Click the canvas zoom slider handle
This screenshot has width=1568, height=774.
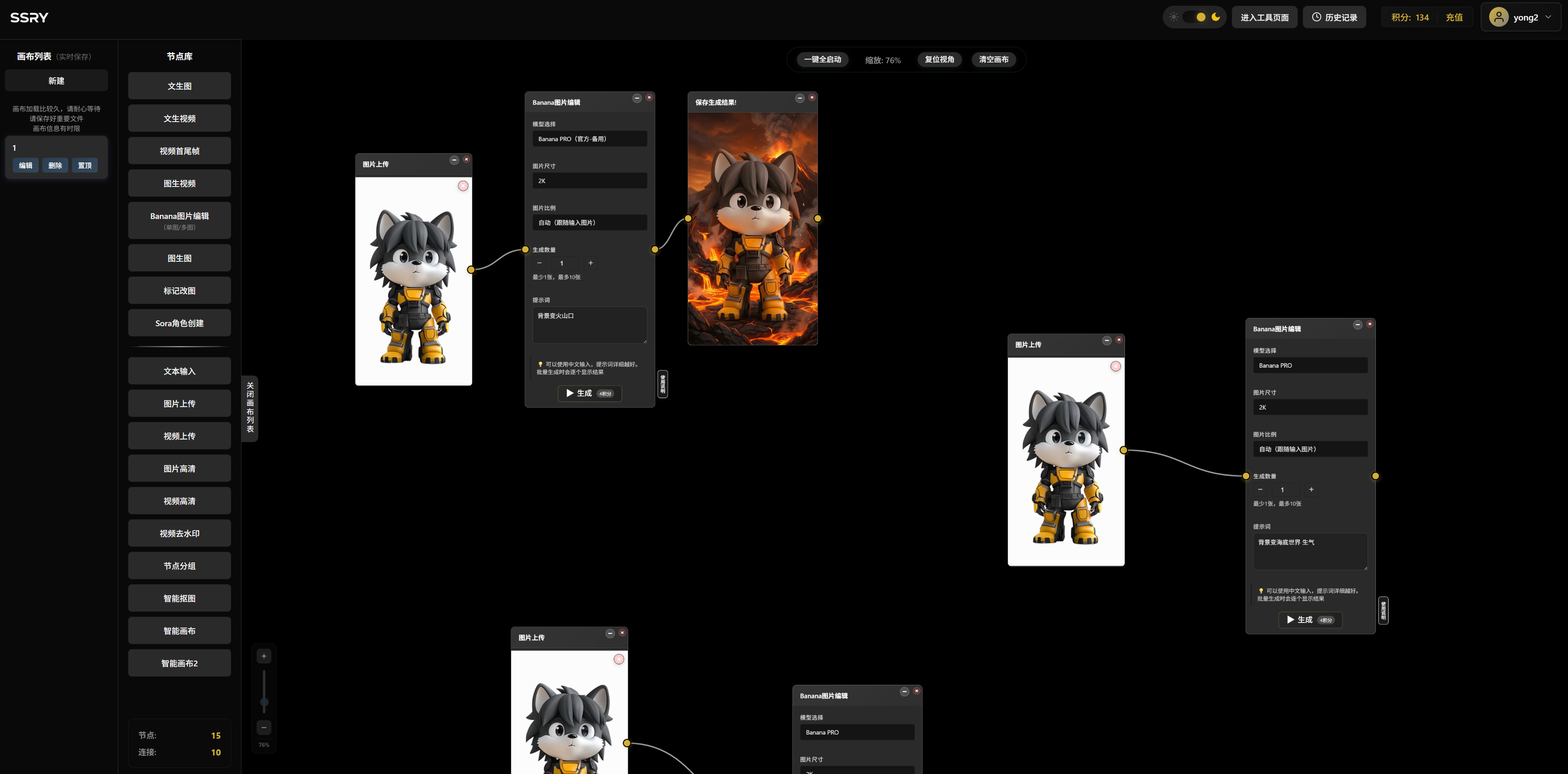point(264,703)
